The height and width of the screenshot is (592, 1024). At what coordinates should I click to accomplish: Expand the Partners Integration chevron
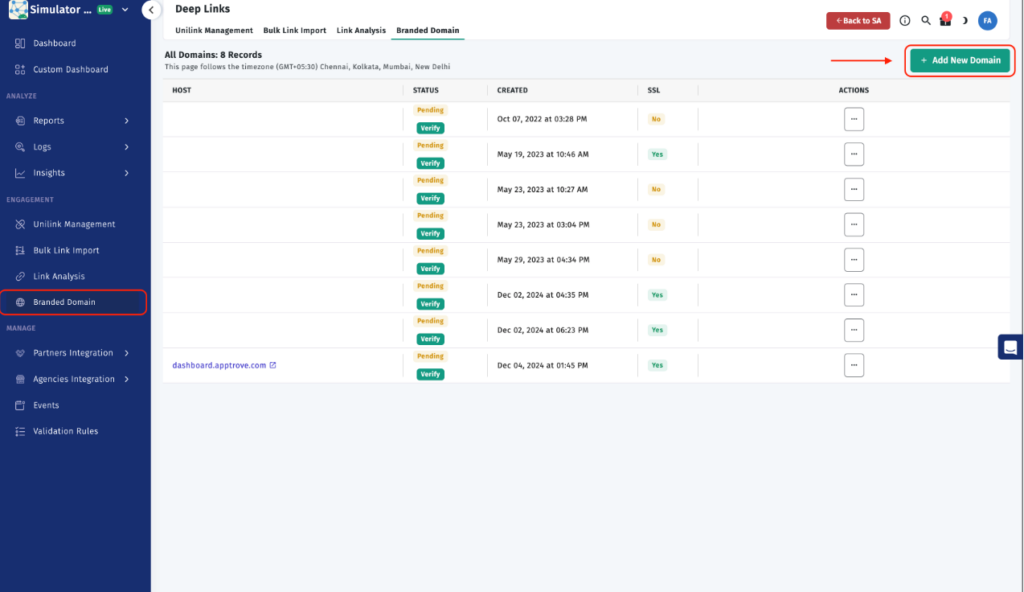[x=127, y=353]
